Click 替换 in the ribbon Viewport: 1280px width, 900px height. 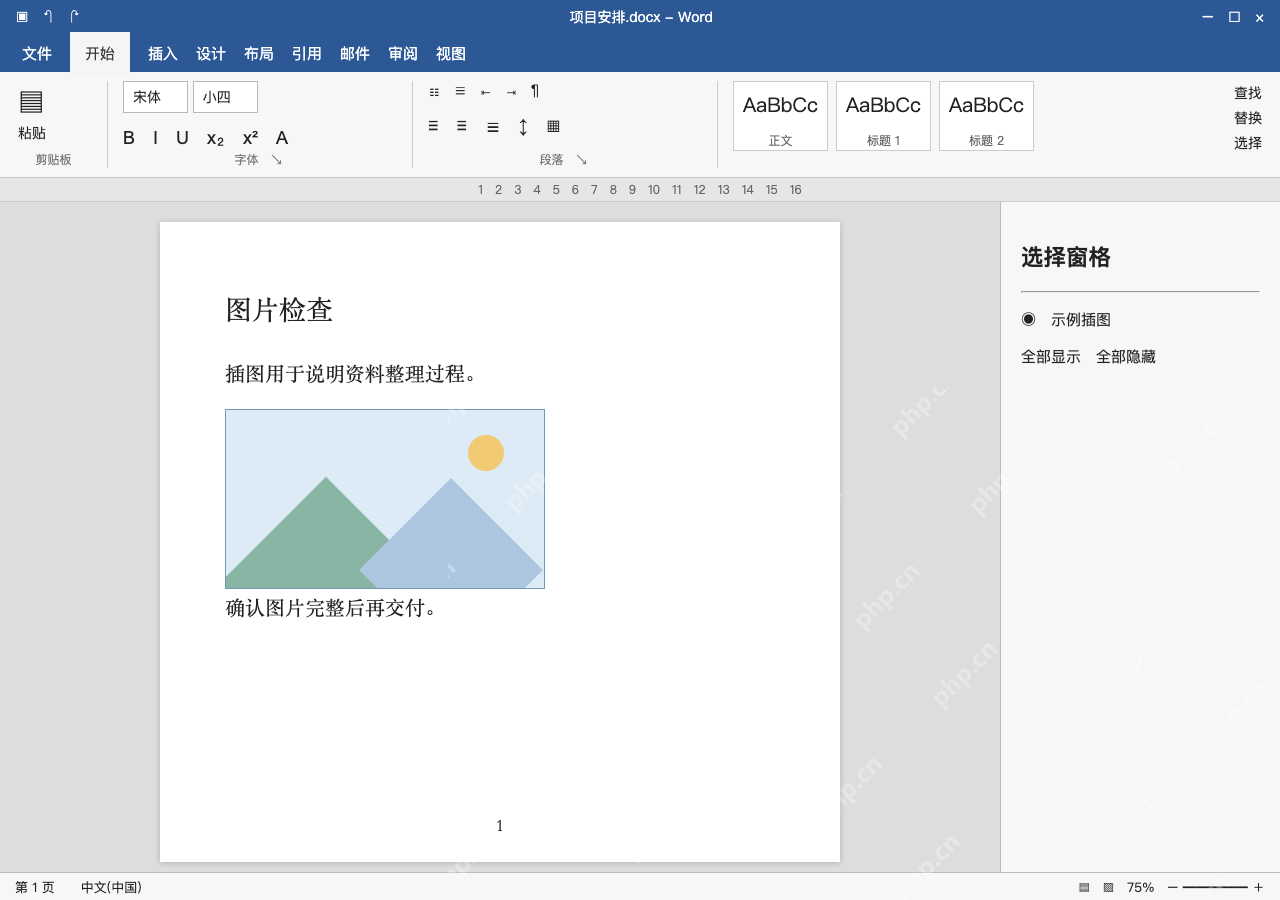pyautogui.click(x=1248, y=118)
